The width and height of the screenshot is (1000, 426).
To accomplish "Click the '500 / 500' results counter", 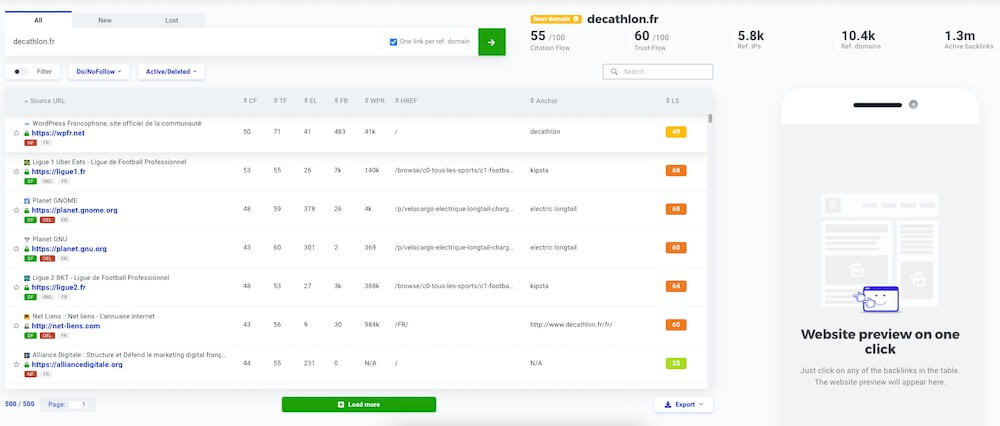I will coord(20,404).
